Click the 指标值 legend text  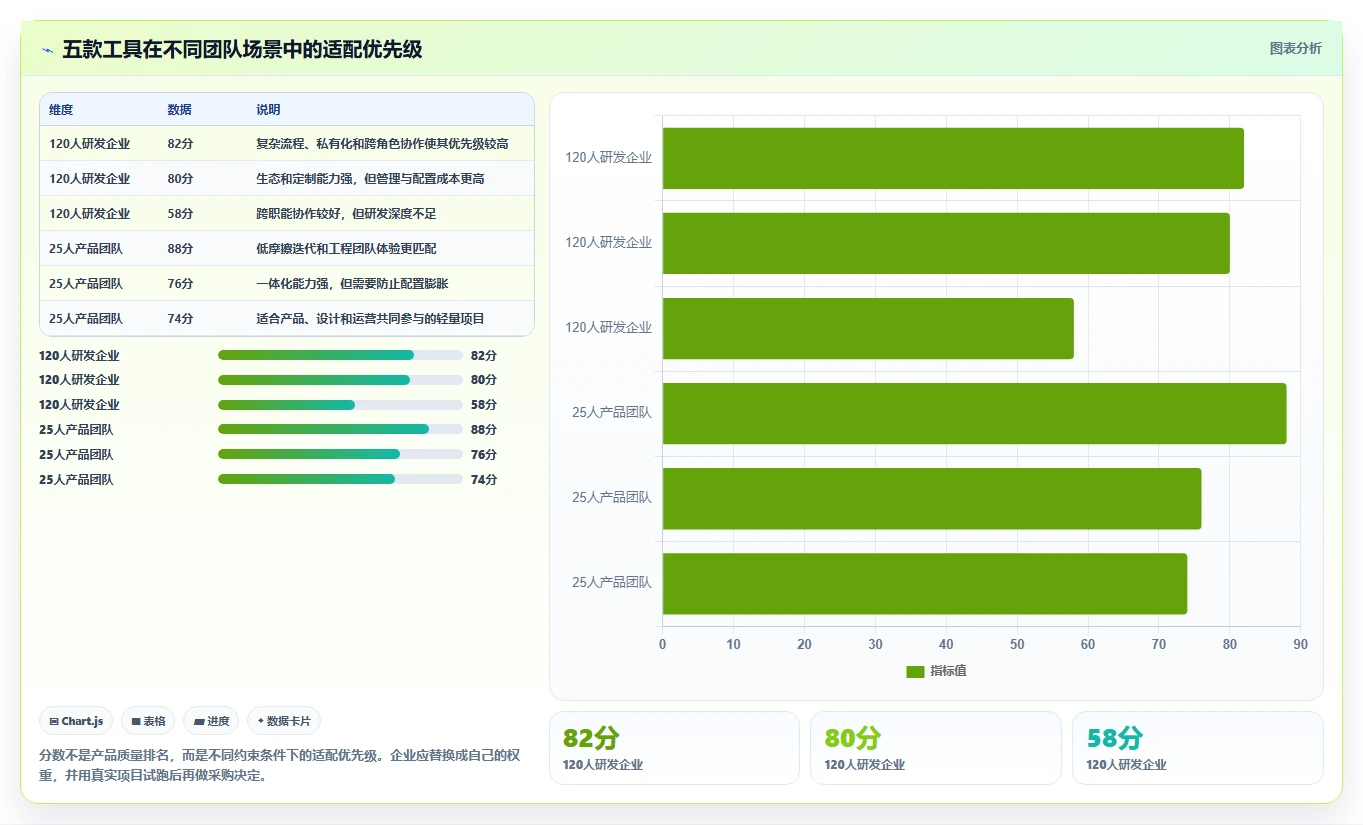click(948, 671)
